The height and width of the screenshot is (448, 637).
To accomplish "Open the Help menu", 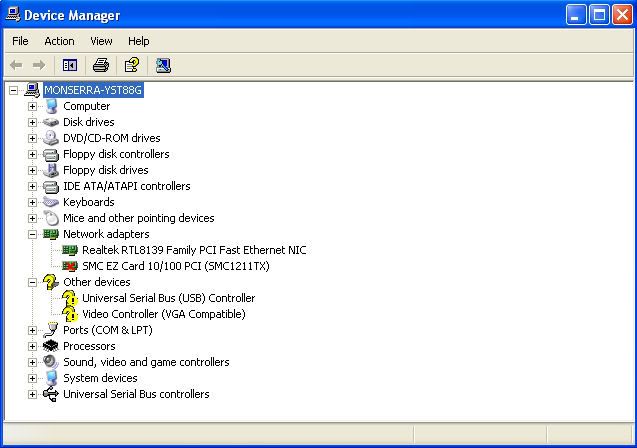I will (139, 41).
